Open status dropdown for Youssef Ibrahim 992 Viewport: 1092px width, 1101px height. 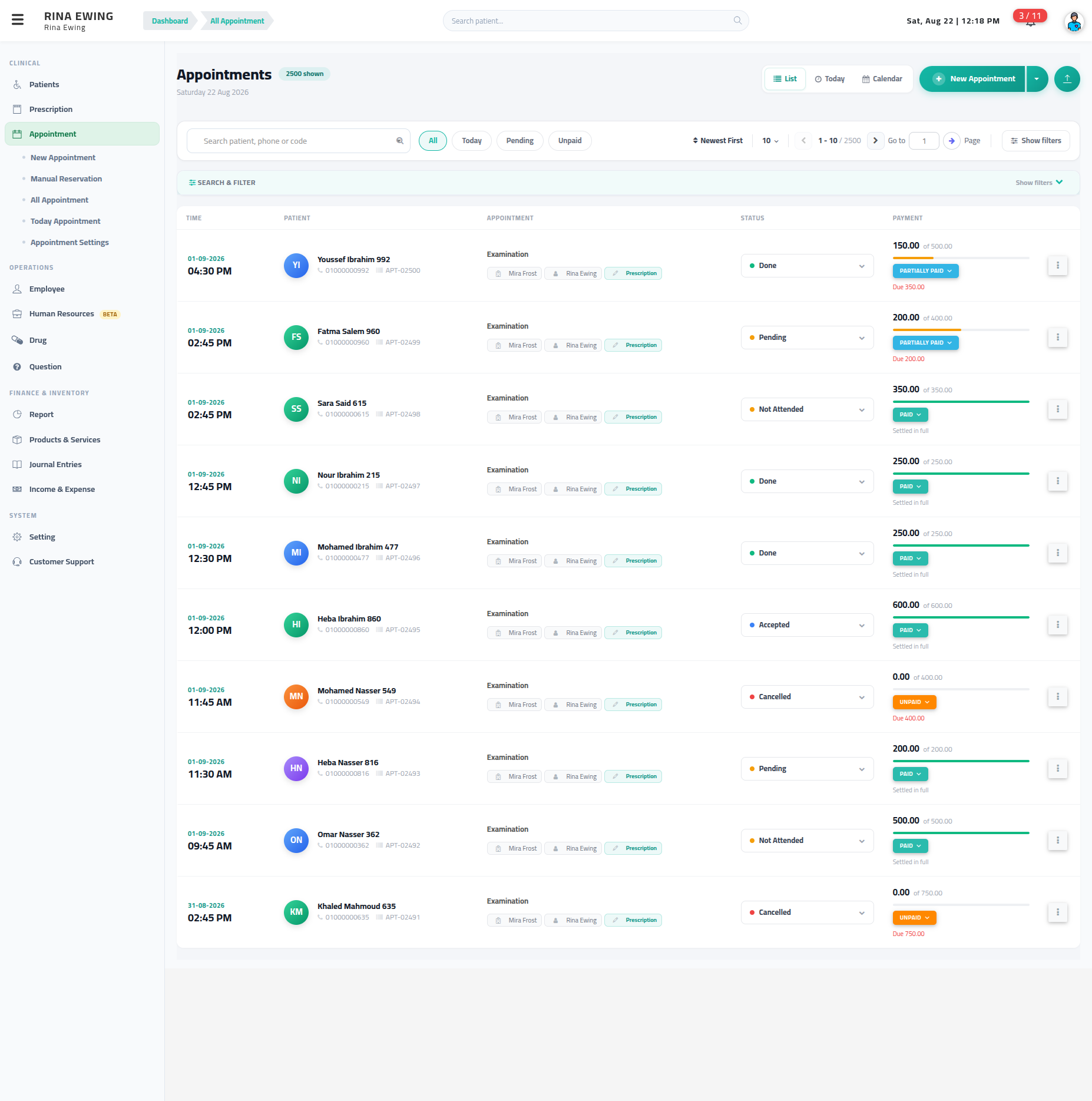(x=807, y=266)
